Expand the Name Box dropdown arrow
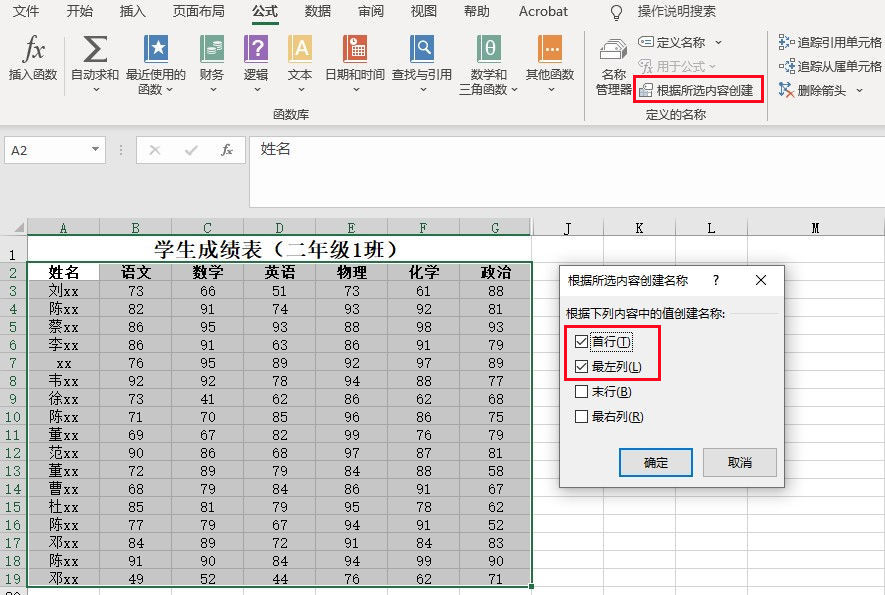Image resolution: width=885 pixels, height=595 pixels. tap(95, 150)
